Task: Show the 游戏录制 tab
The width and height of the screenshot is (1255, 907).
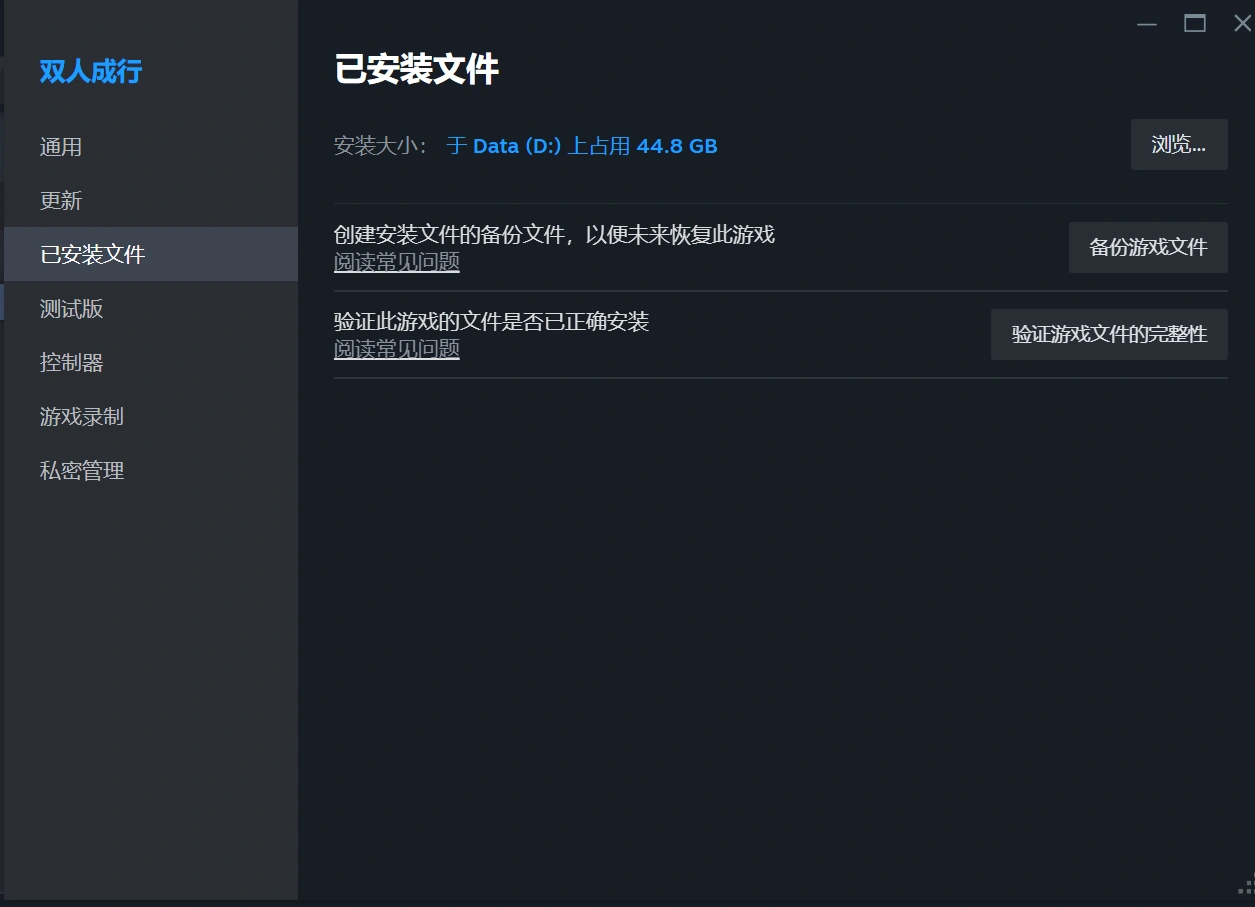Action: 82,417
